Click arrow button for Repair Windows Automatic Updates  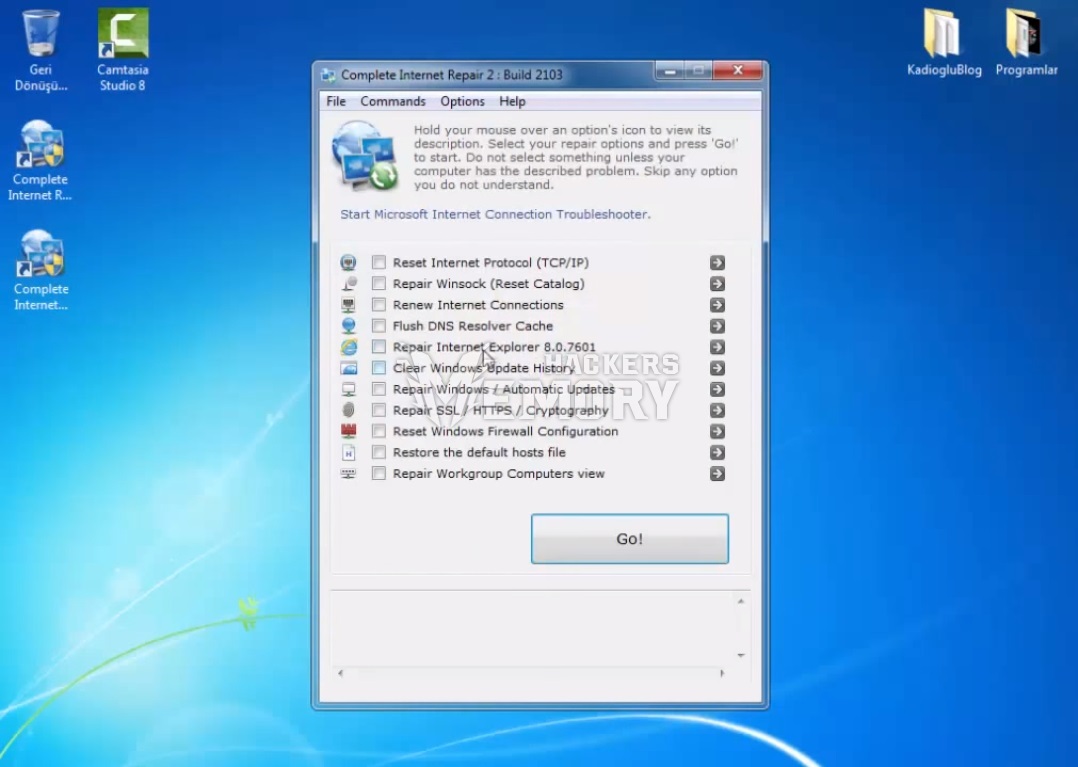click(x=717, y=390)
